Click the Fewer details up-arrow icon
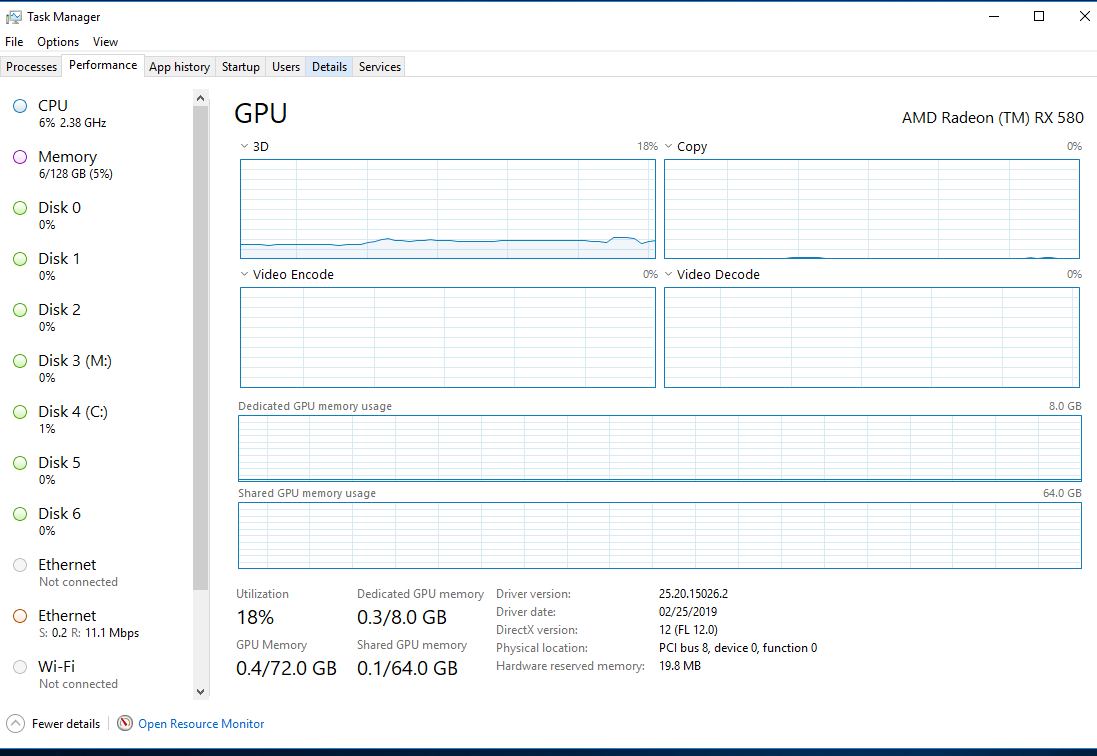The image size is (1097, 756). coord(15,723)
